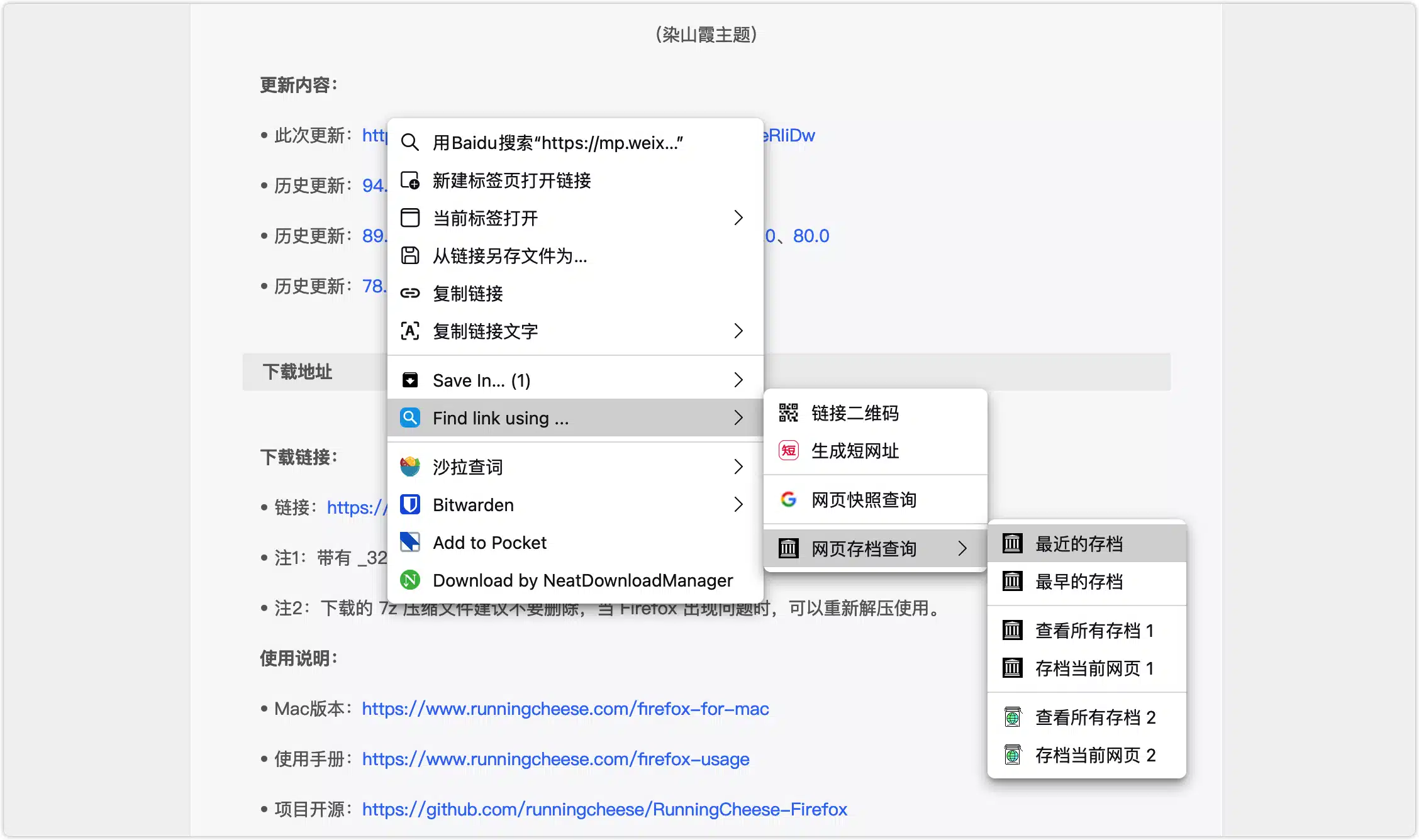This screenshot has height=840, width=1419.
Task: Click the NeatDownloadManager green icon
Action: tap(410, 580)
